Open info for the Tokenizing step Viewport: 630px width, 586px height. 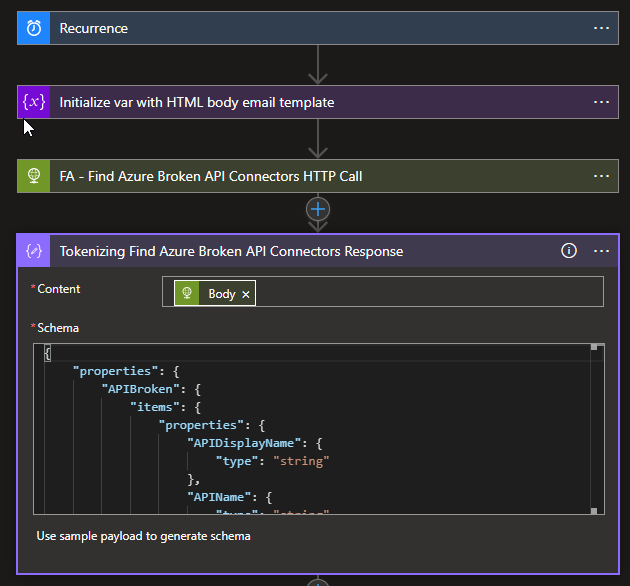pyautogui.click(x=569, y=251)
